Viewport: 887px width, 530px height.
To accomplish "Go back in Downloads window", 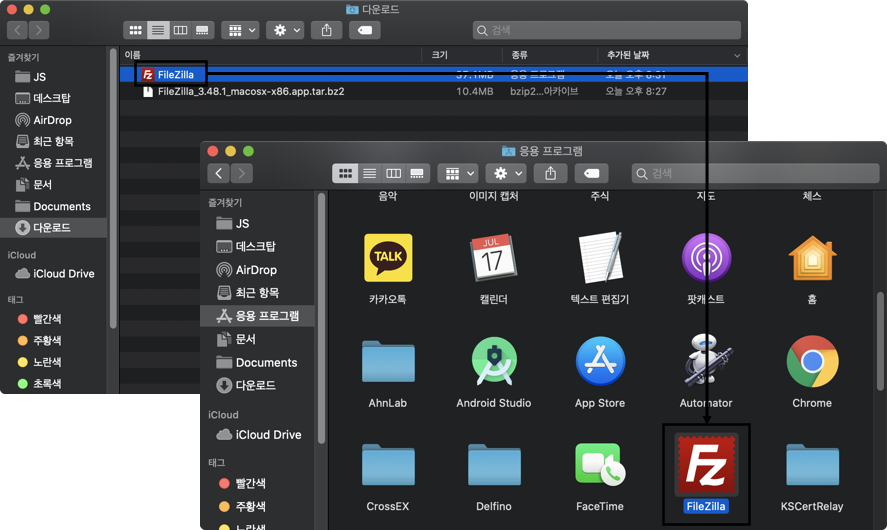I will tap(18, 30).
